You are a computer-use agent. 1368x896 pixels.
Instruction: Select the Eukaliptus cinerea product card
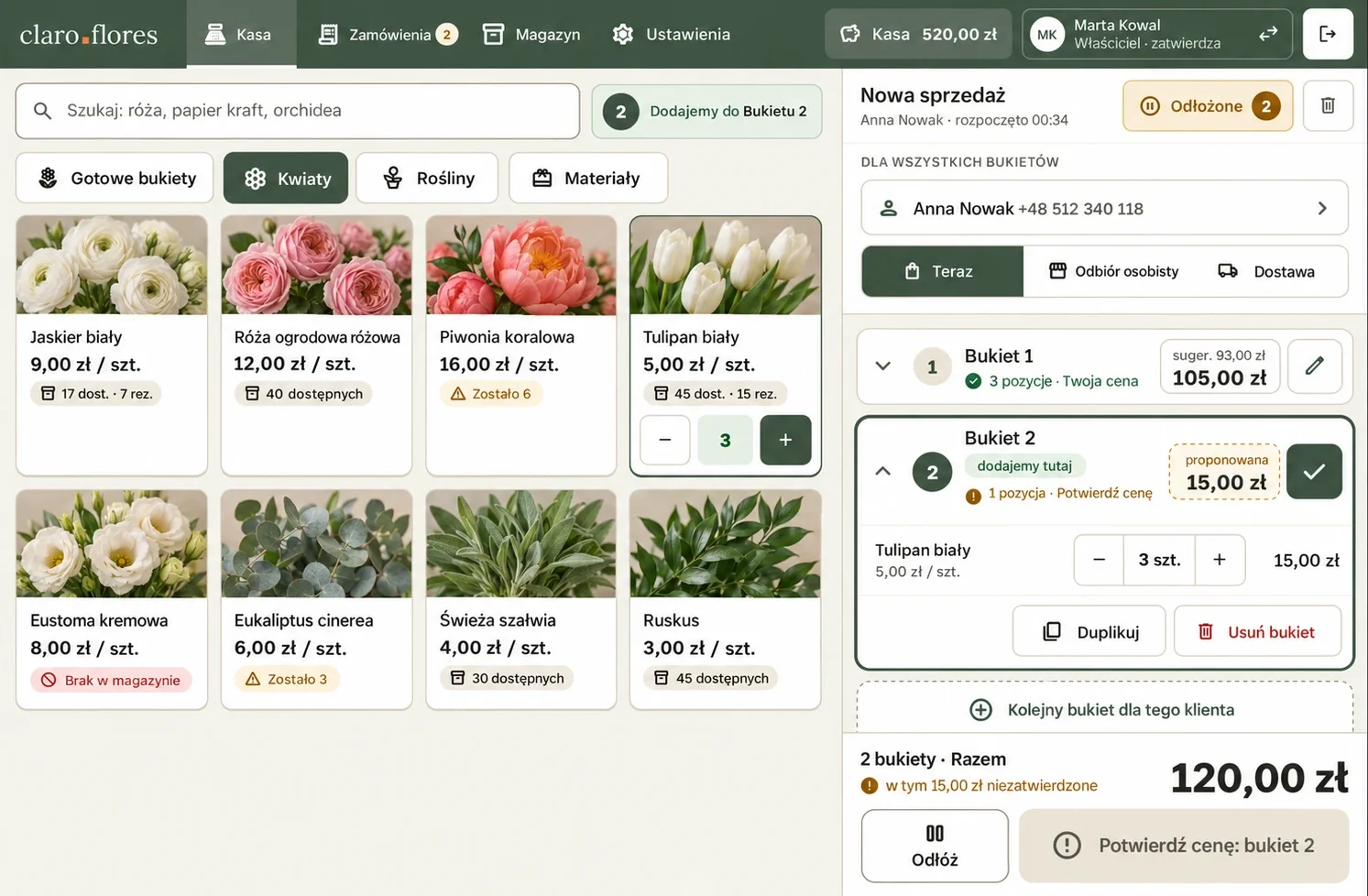pos(316,599)
